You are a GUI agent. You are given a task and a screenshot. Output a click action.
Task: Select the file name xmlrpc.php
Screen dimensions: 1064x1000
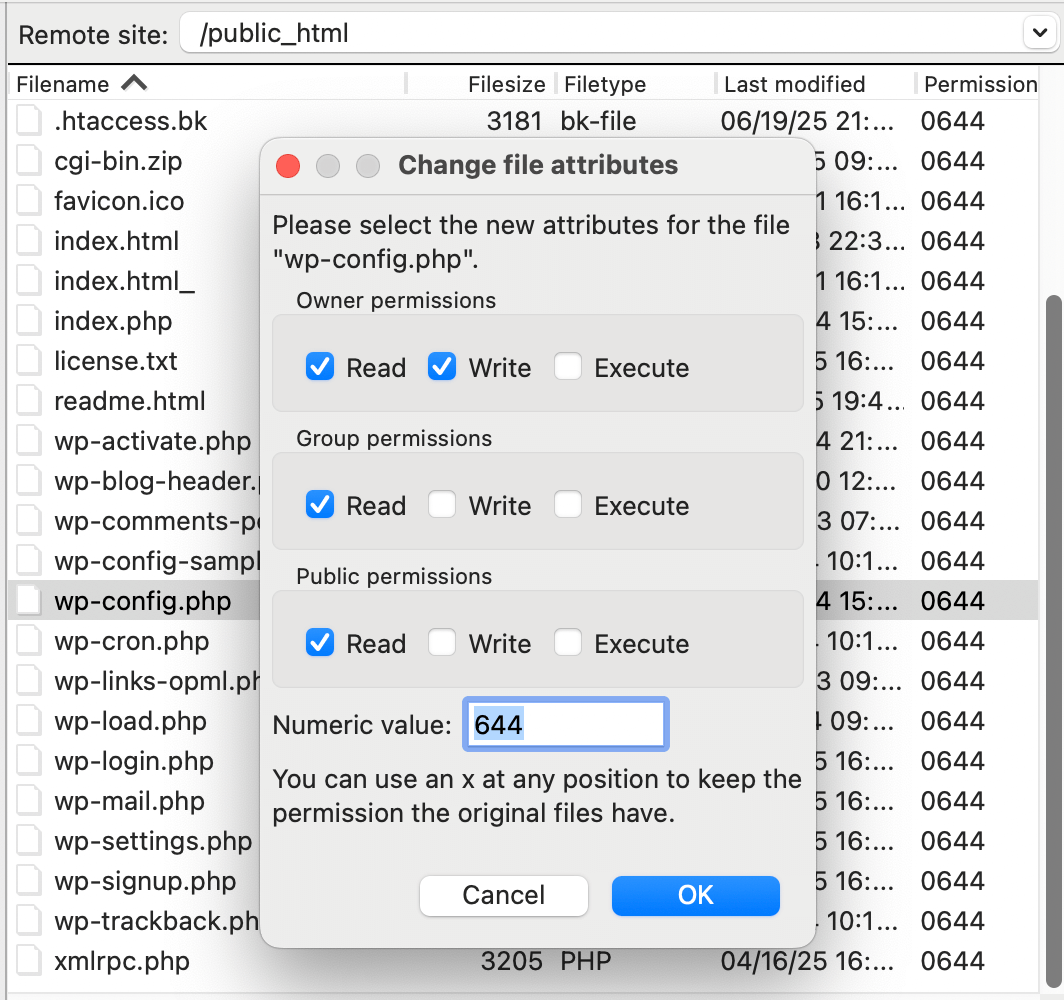pyautogui.click(x=121, y=961)
